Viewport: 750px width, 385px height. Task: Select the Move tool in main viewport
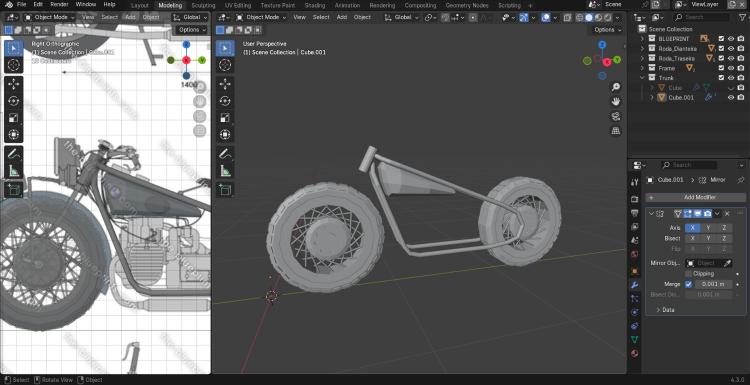225,84
